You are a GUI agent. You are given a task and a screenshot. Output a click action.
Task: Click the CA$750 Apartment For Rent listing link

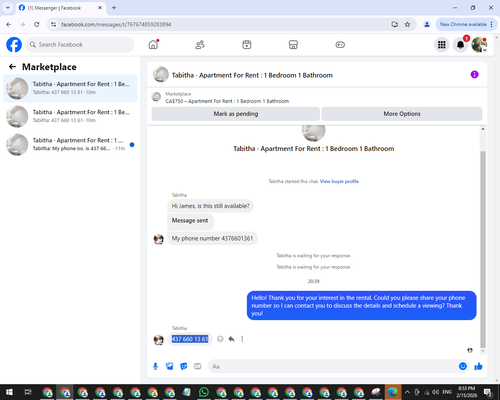point(227,101)
